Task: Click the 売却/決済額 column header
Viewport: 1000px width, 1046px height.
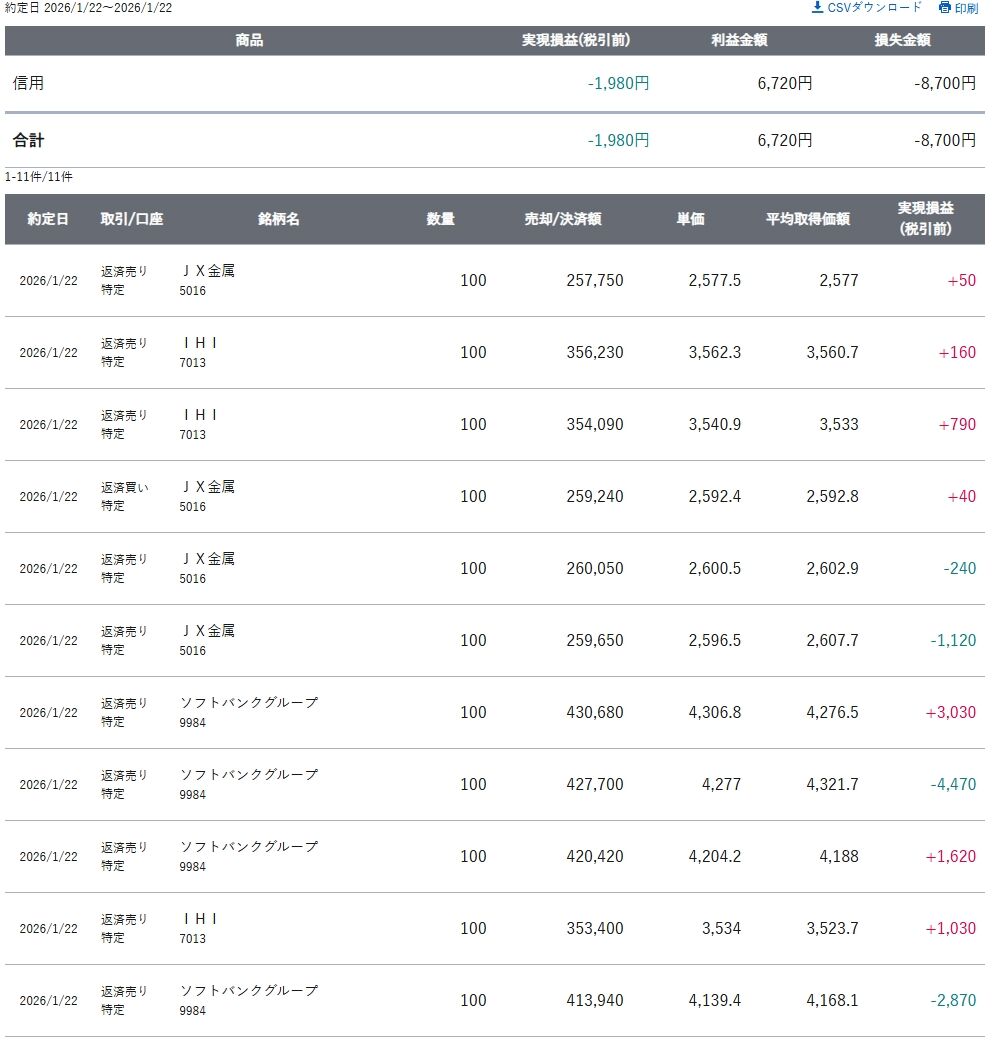Action: tap(563, 219)
